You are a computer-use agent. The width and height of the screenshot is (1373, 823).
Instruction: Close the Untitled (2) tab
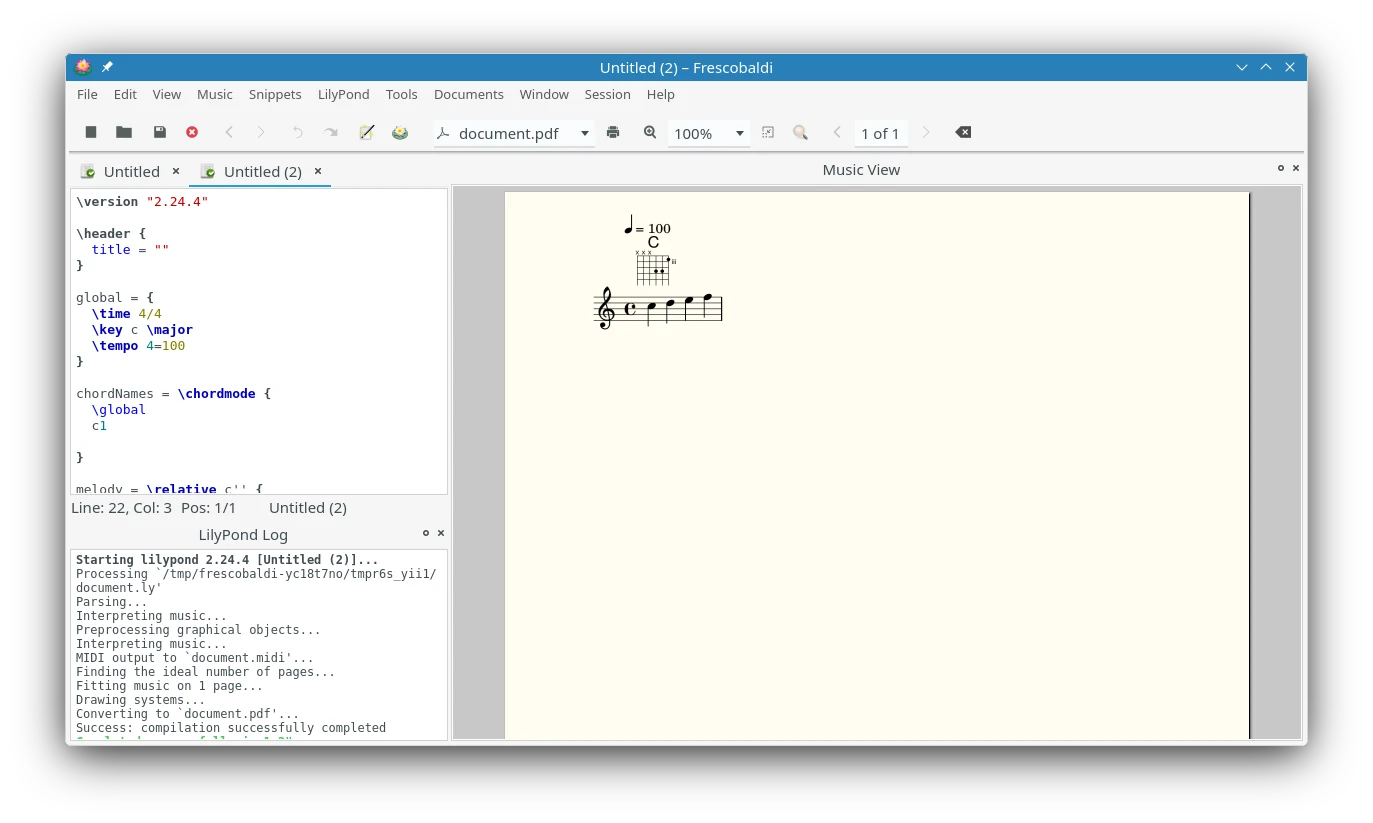click(x=318, y=171)
